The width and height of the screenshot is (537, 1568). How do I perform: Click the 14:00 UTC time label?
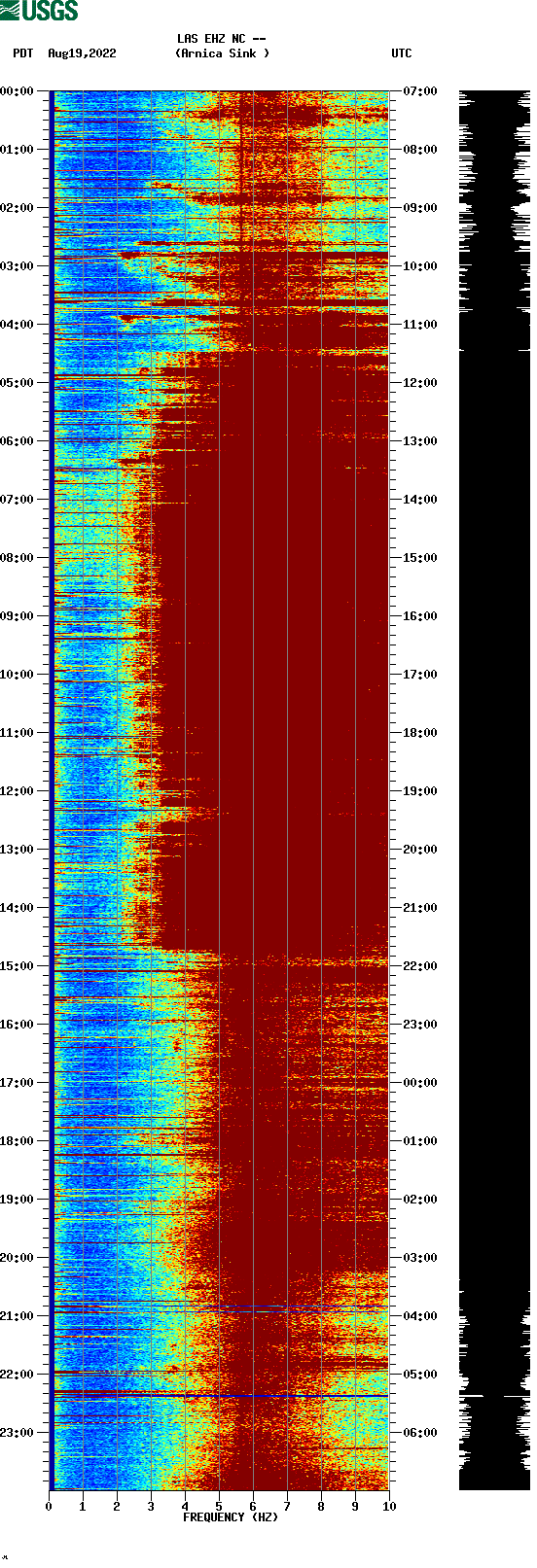[x=419, y=500]
